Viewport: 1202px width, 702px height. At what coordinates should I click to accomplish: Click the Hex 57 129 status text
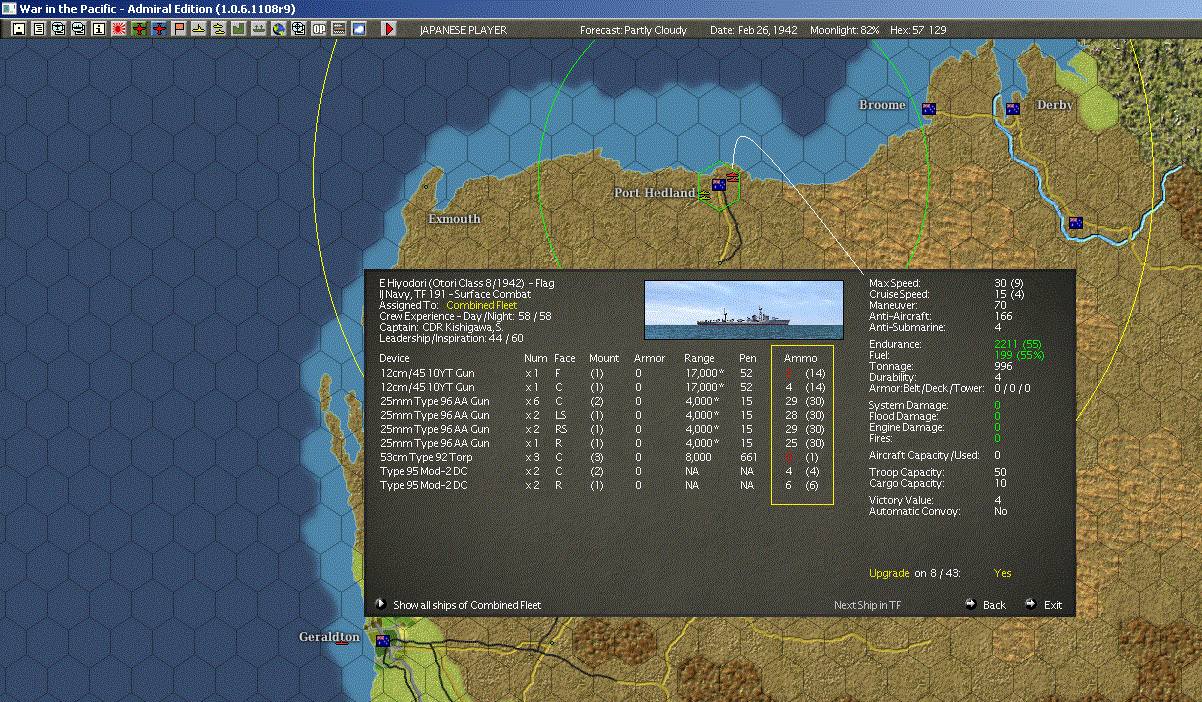tap(917, 30)
